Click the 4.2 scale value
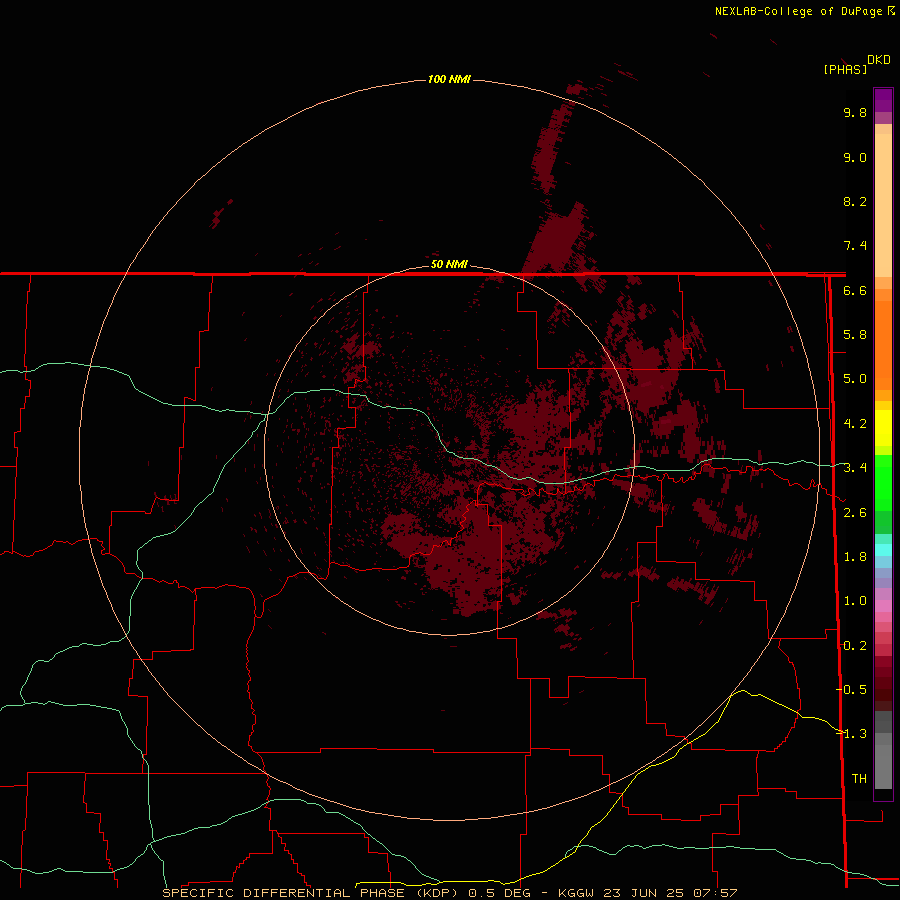 (x=855, y=424)
